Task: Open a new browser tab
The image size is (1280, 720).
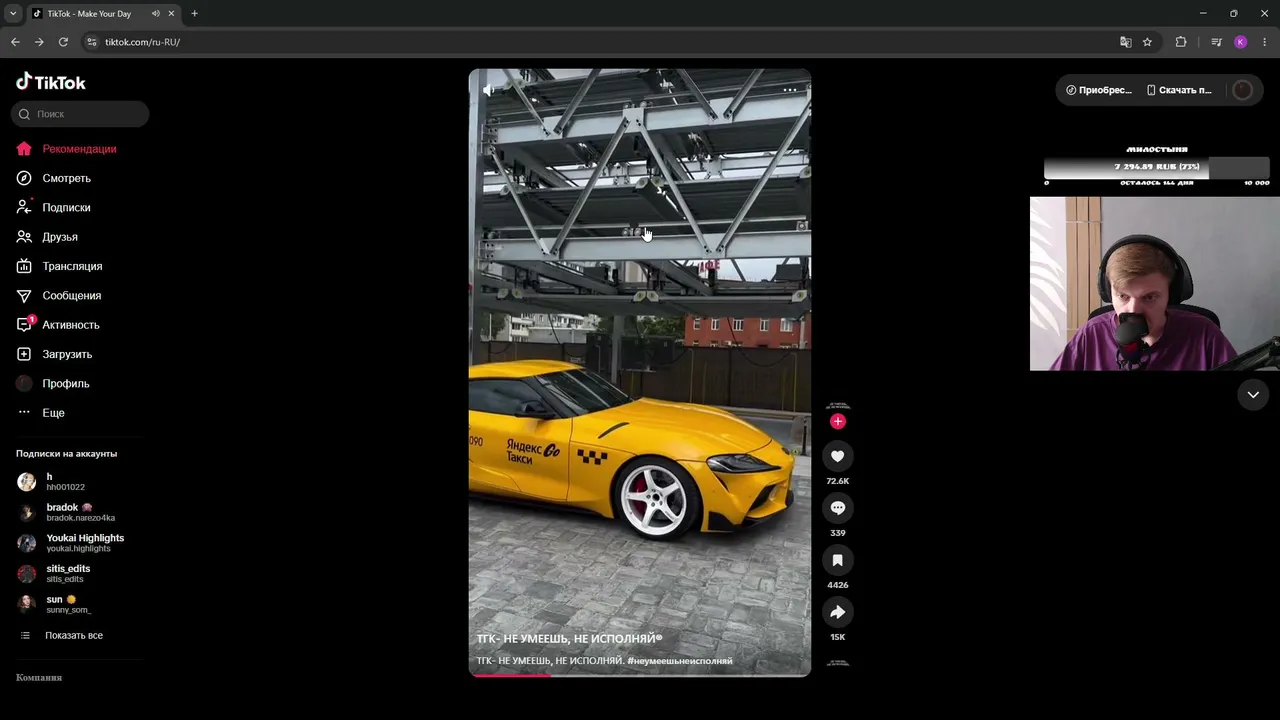Action: point(194,14)
